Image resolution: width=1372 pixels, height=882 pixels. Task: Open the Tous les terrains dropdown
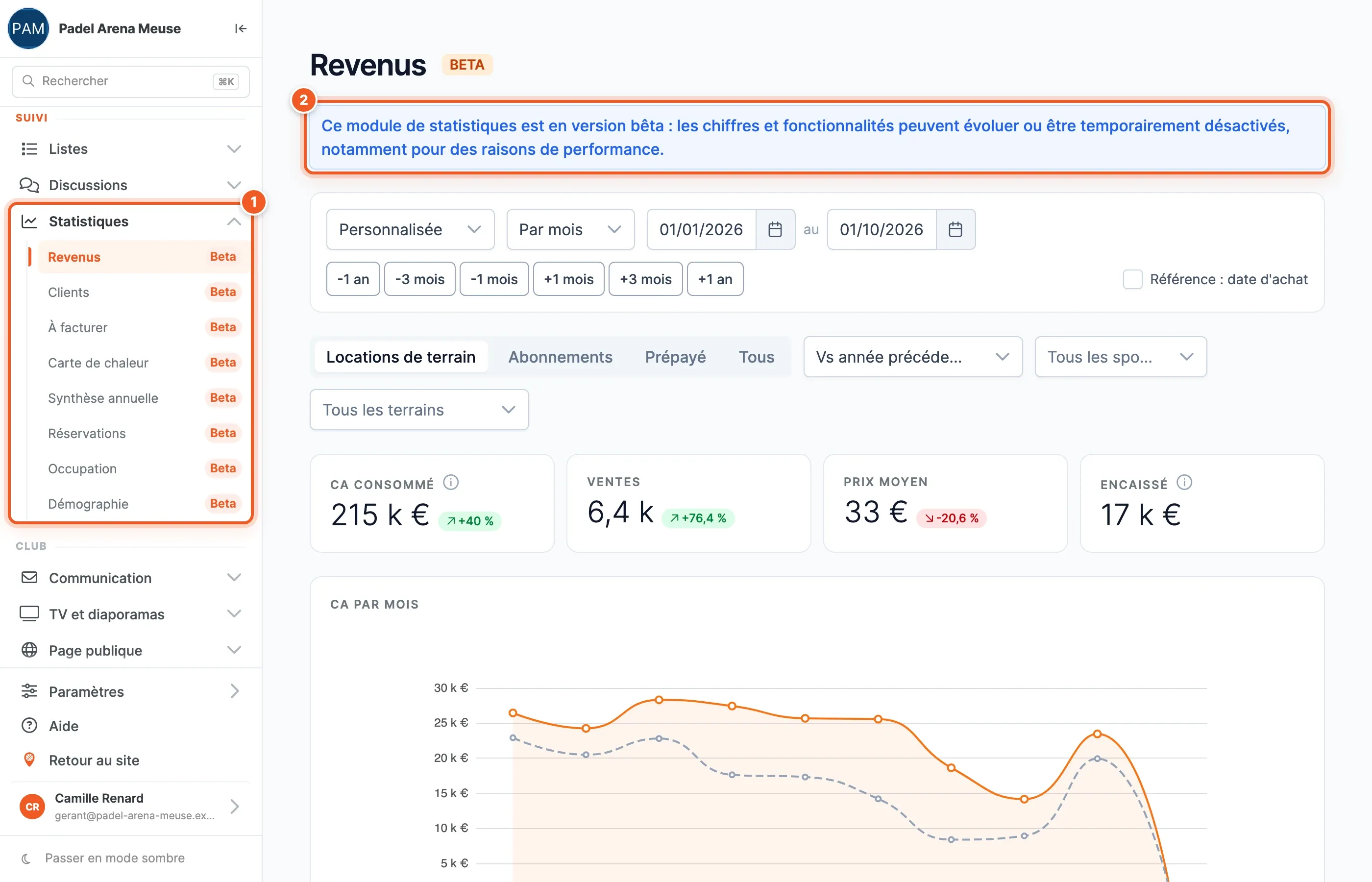point(419,410)
